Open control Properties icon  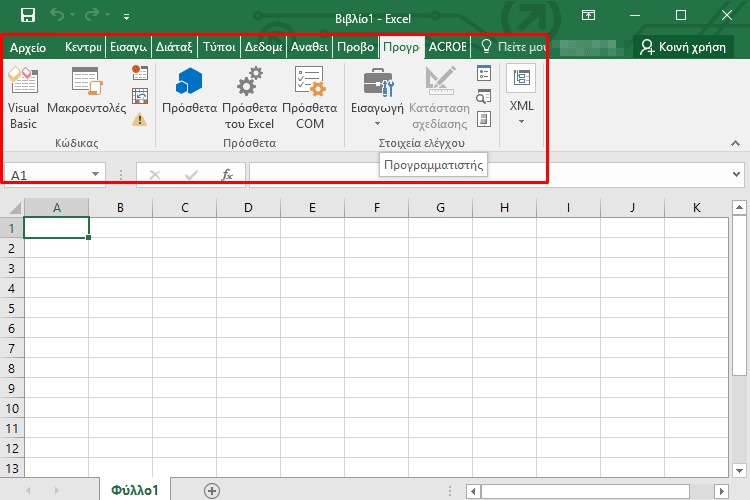[484, 74]
